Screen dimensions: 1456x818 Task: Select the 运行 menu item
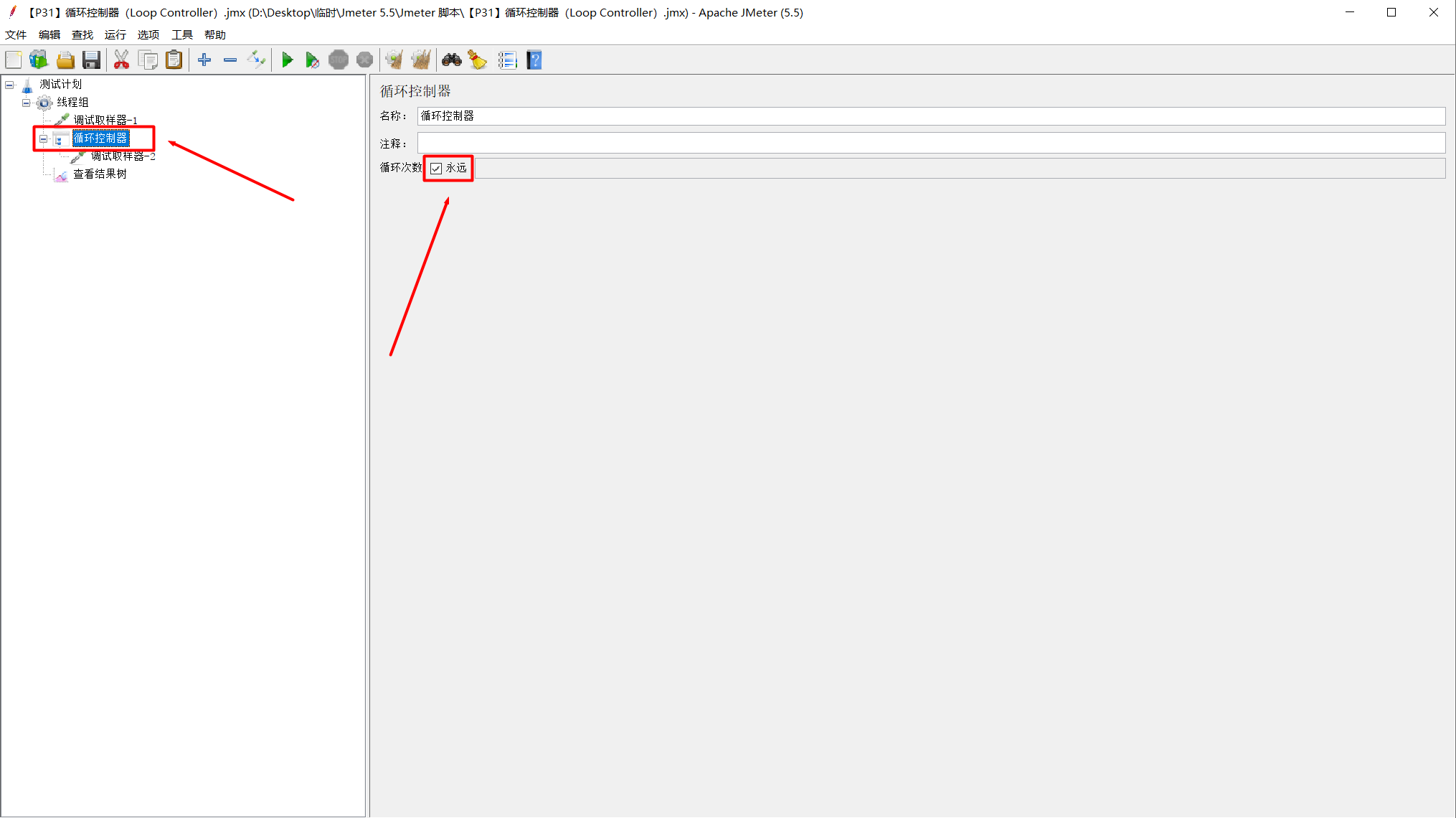click(x=115, y=34)
